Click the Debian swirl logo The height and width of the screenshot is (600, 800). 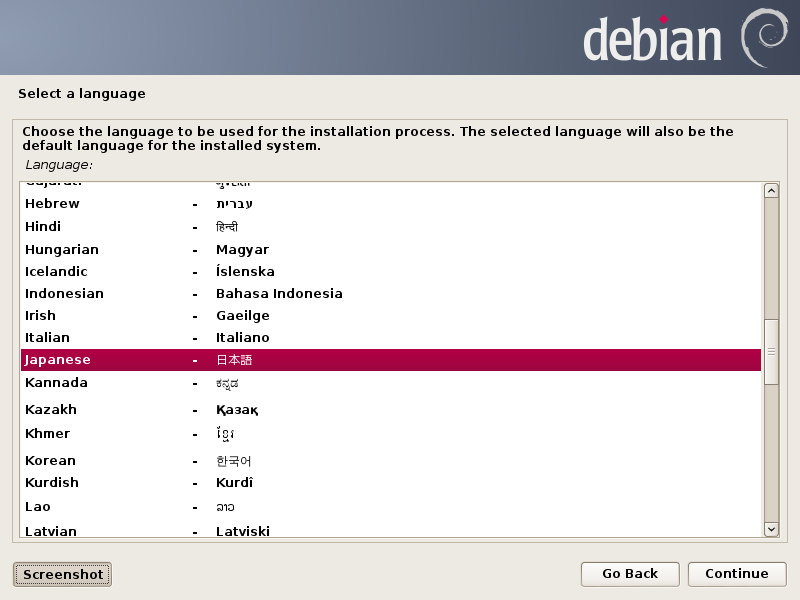[x=762, y=36]
